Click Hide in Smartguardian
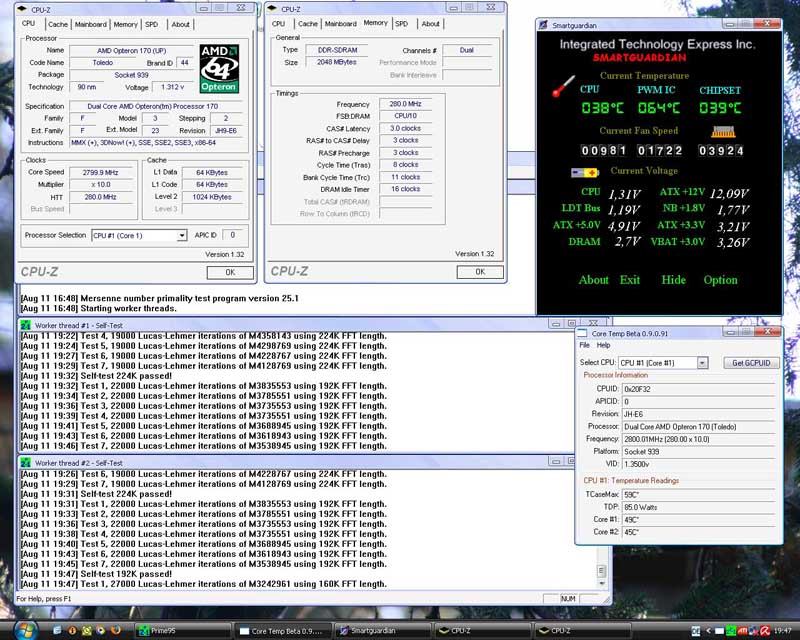This screenshot has width=800, height=640. point(673,280)
